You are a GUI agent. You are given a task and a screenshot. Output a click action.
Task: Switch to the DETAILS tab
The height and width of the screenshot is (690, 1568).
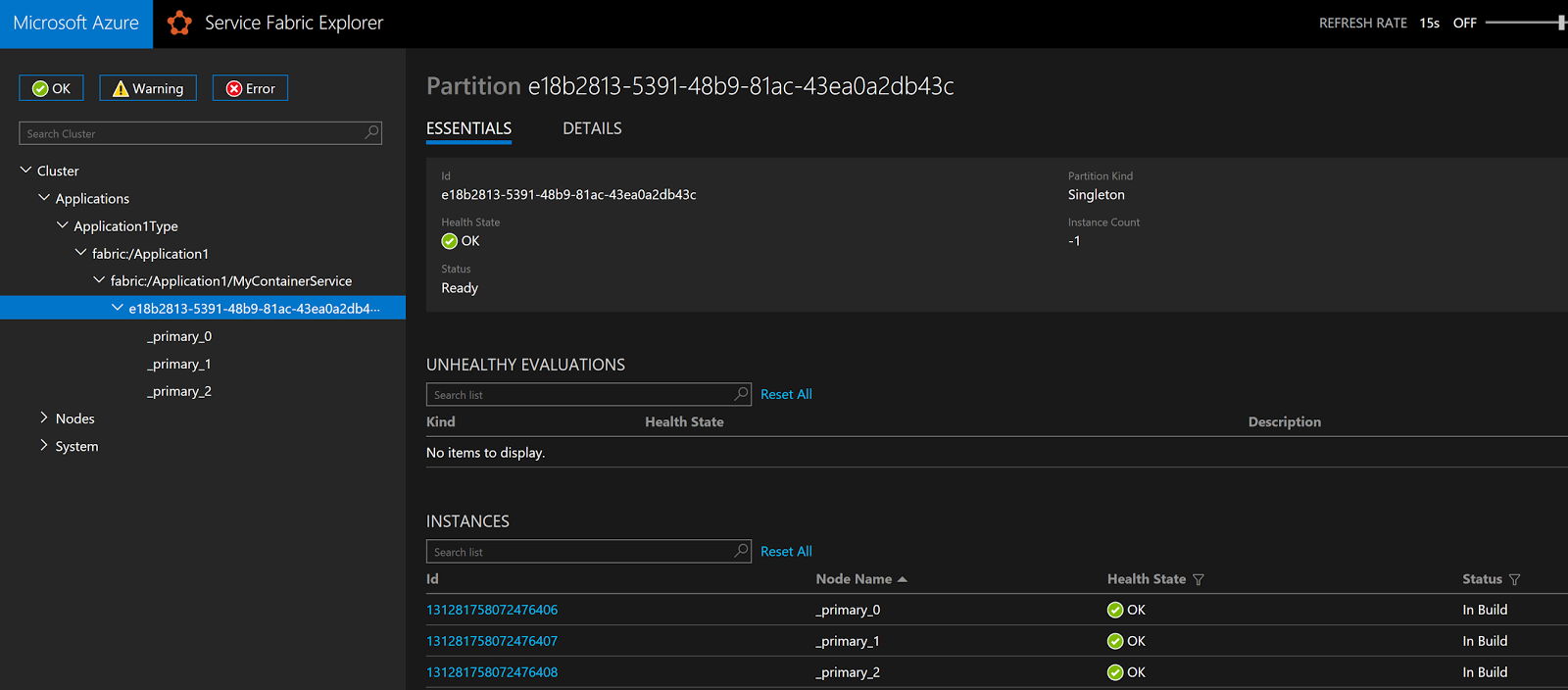[592, 128]
